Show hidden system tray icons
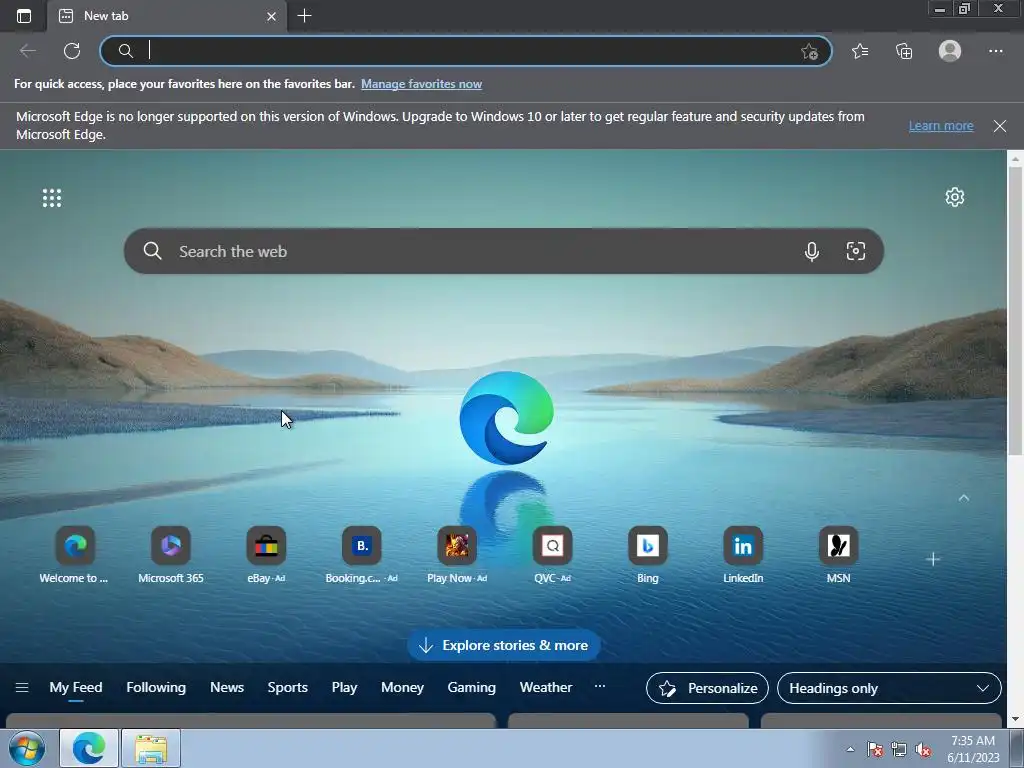 click(850, 749)
